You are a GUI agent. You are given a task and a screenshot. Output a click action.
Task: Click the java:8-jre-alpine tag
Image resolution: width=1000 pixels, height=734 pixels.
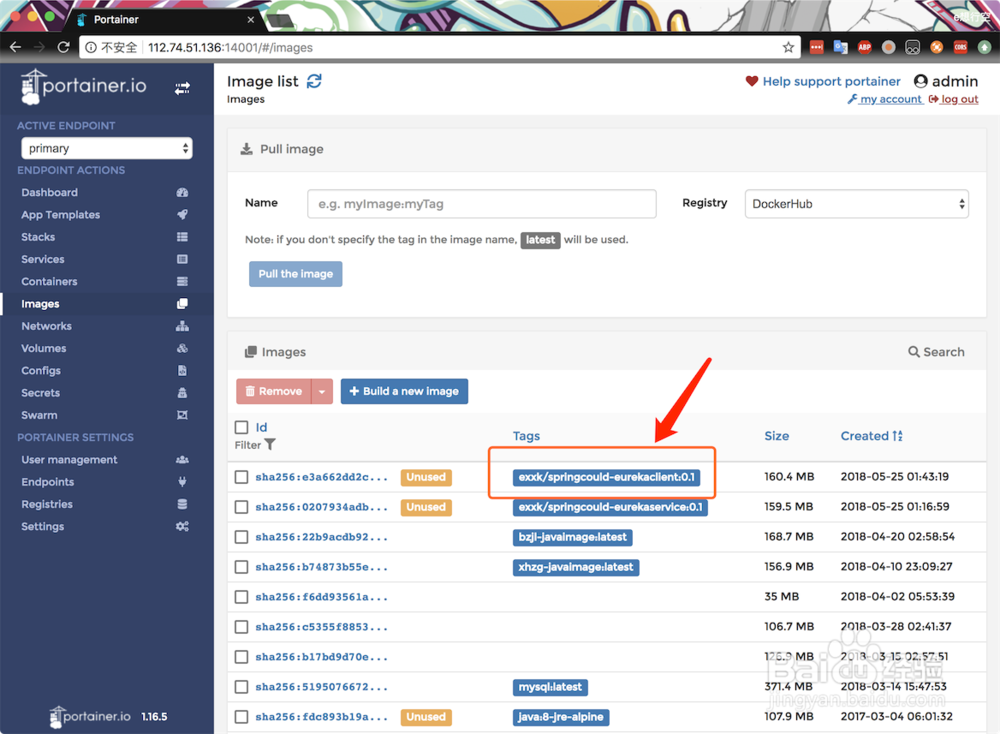pos(561,717)
